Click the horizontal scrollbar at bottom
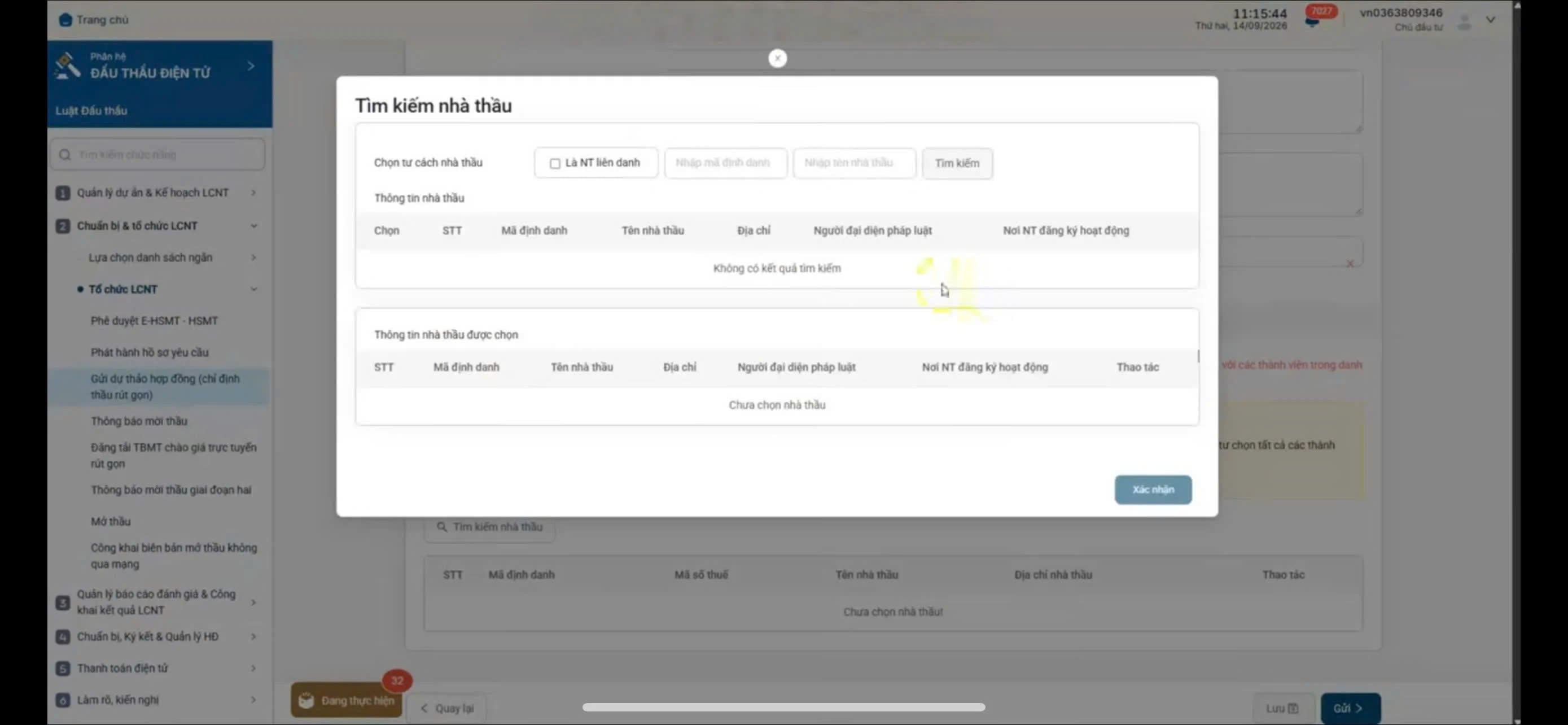 pyautogui.click(x=783, y=707)
